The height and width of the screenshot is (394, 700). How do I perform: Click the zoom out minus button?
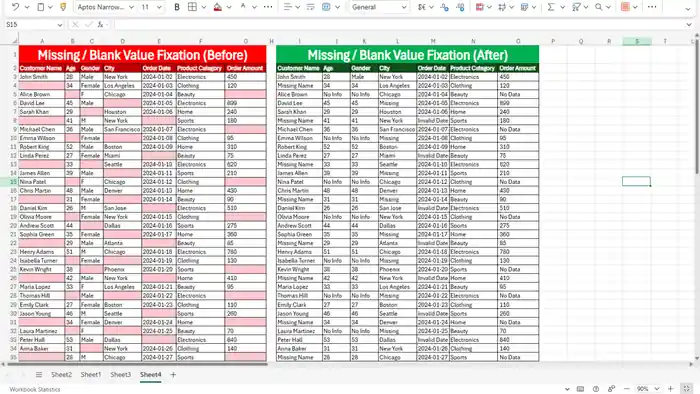627,389
